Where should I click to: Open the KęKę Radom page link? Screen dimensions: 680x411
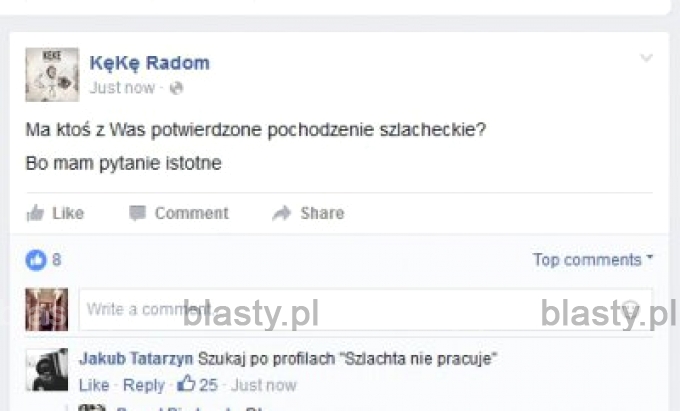[150, 63]
